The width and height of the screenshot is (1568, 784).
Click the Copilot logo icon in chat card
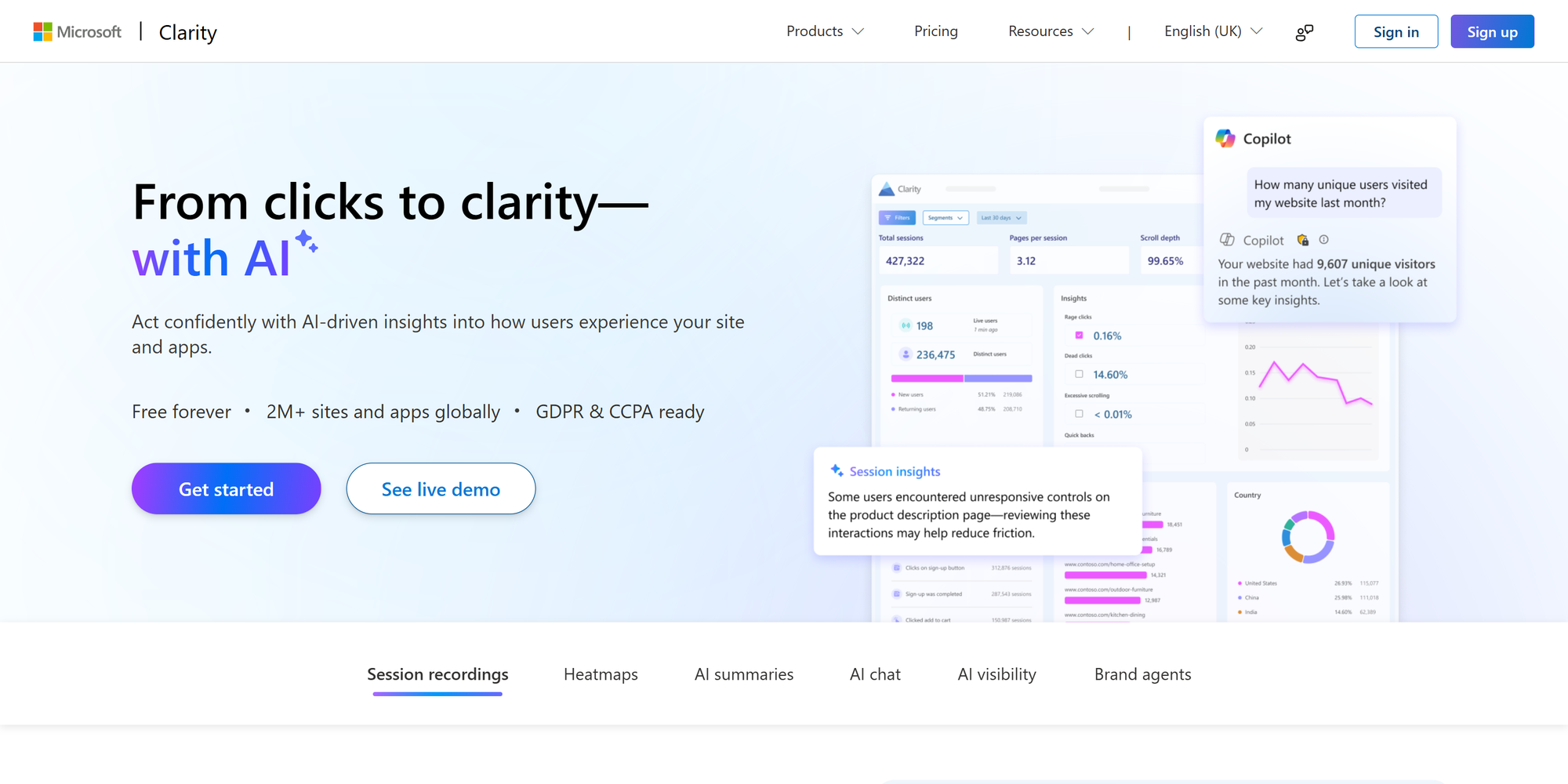click(x=1225, y=138)
